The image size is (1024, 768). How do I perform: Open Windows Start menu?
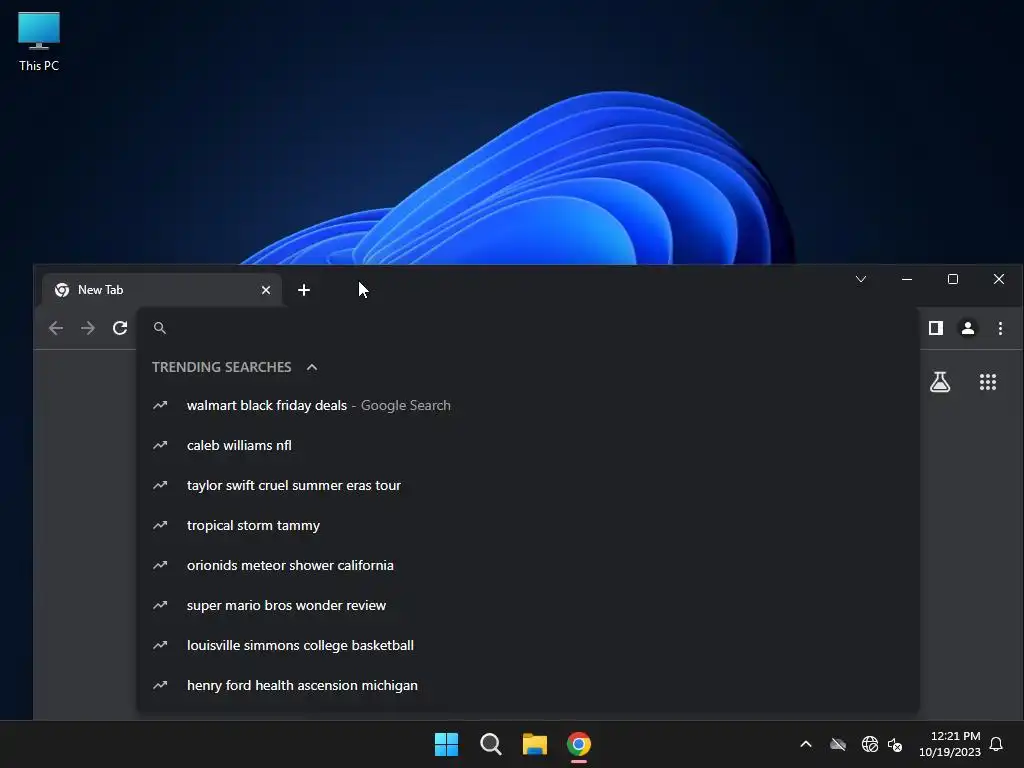(x=447, y=744)
